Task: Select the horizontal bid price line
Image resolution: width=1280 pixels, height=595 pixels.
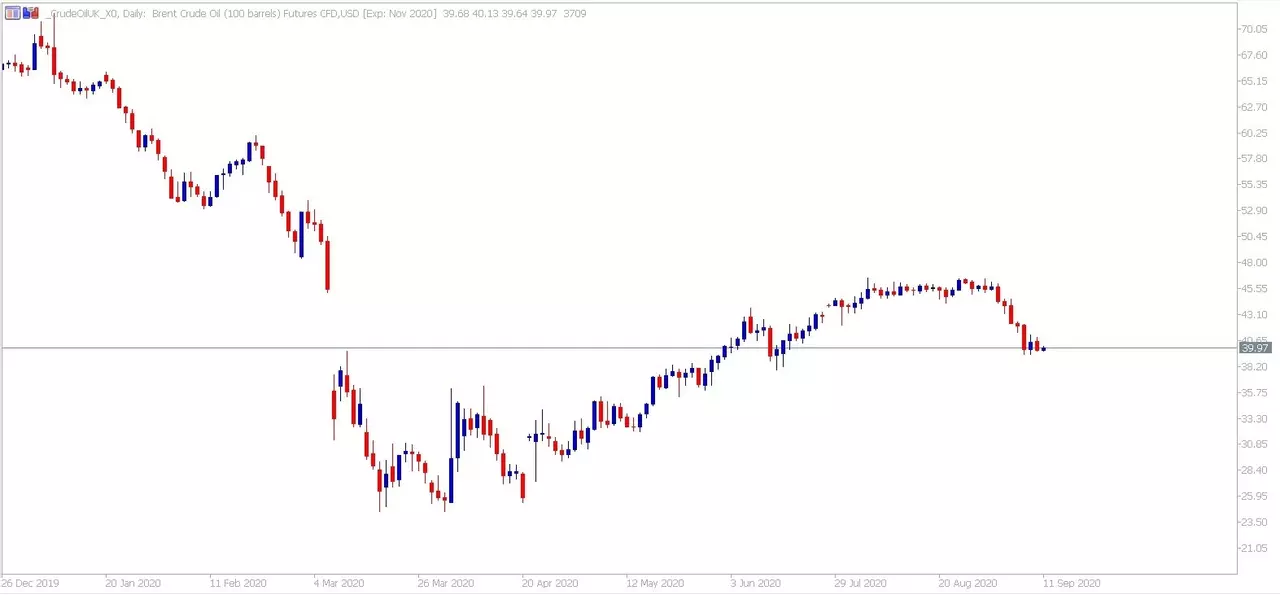Action: pyautogui.click(x=619, y=348)
